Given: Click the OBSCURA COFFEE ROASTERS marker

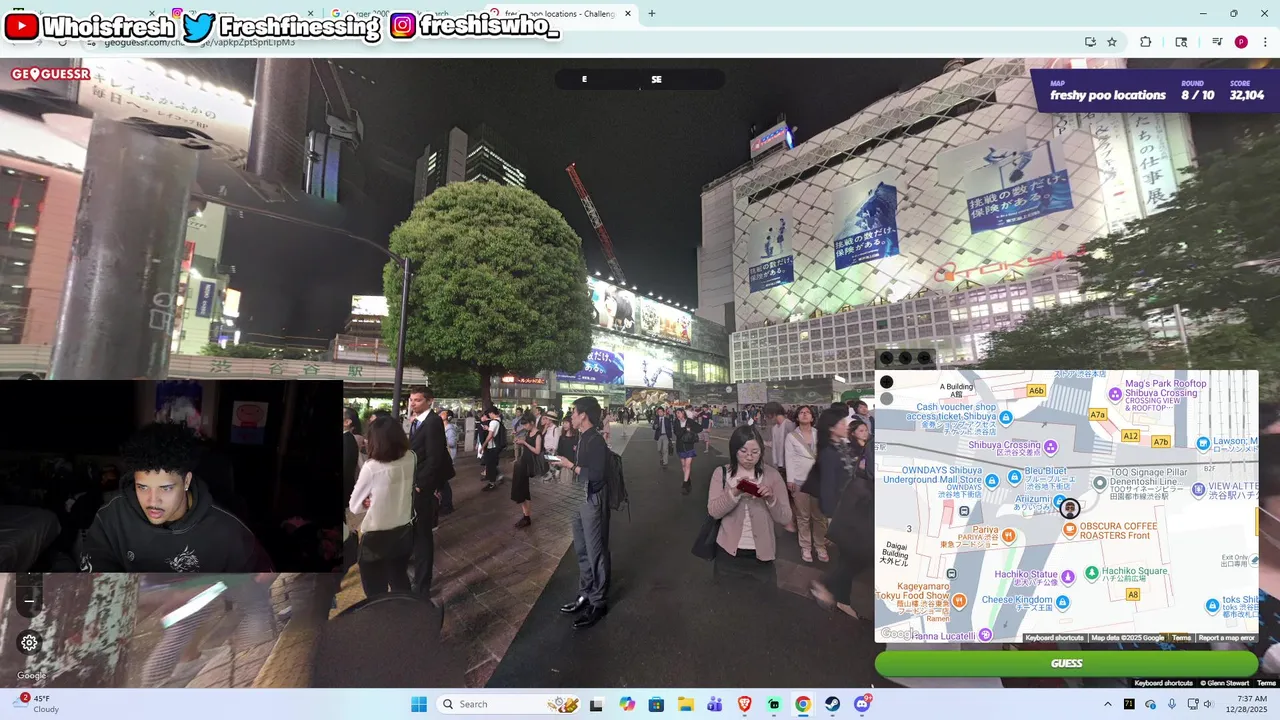Looking at the screenshot, I should pyautogui.click(x=1069, y=530).
